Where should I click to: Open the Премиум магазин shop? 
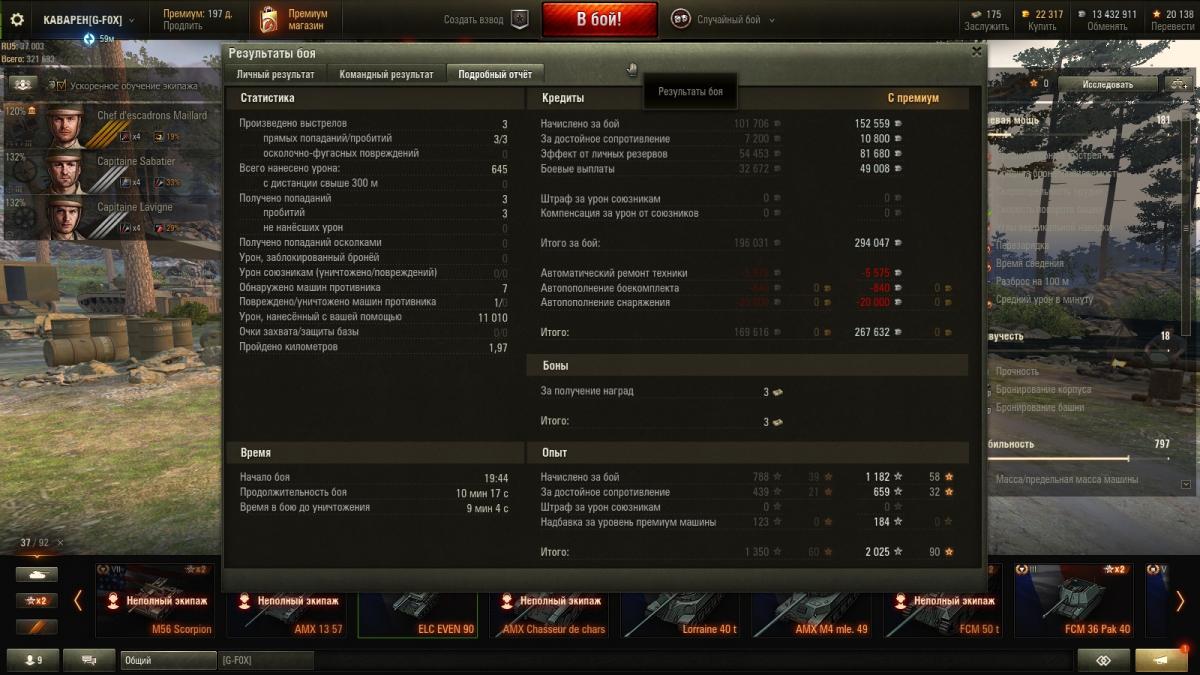click(x=295, y=19)
